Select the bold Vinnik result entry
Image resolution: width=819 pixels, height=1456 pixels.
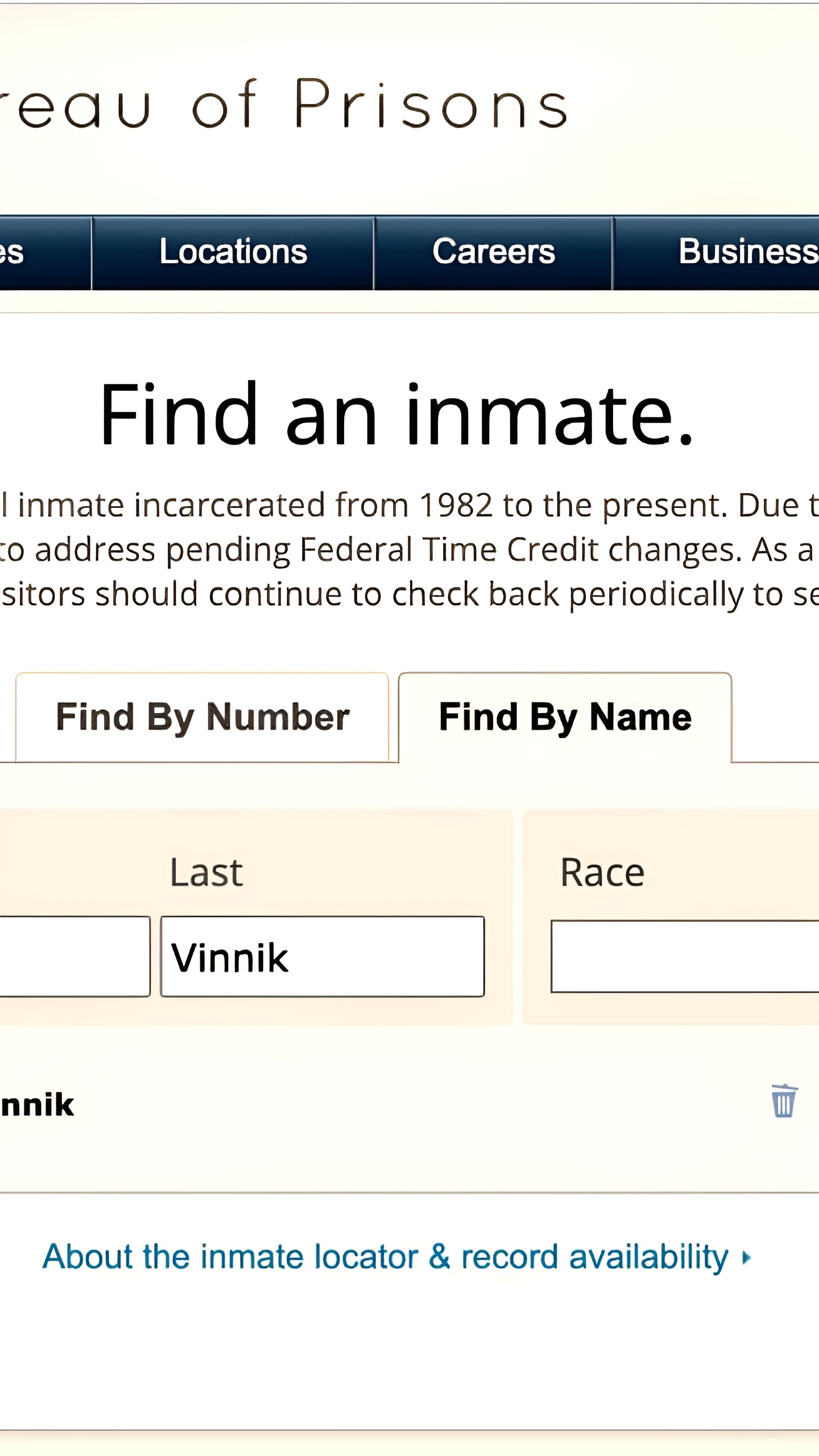(x=37, y=1105)
